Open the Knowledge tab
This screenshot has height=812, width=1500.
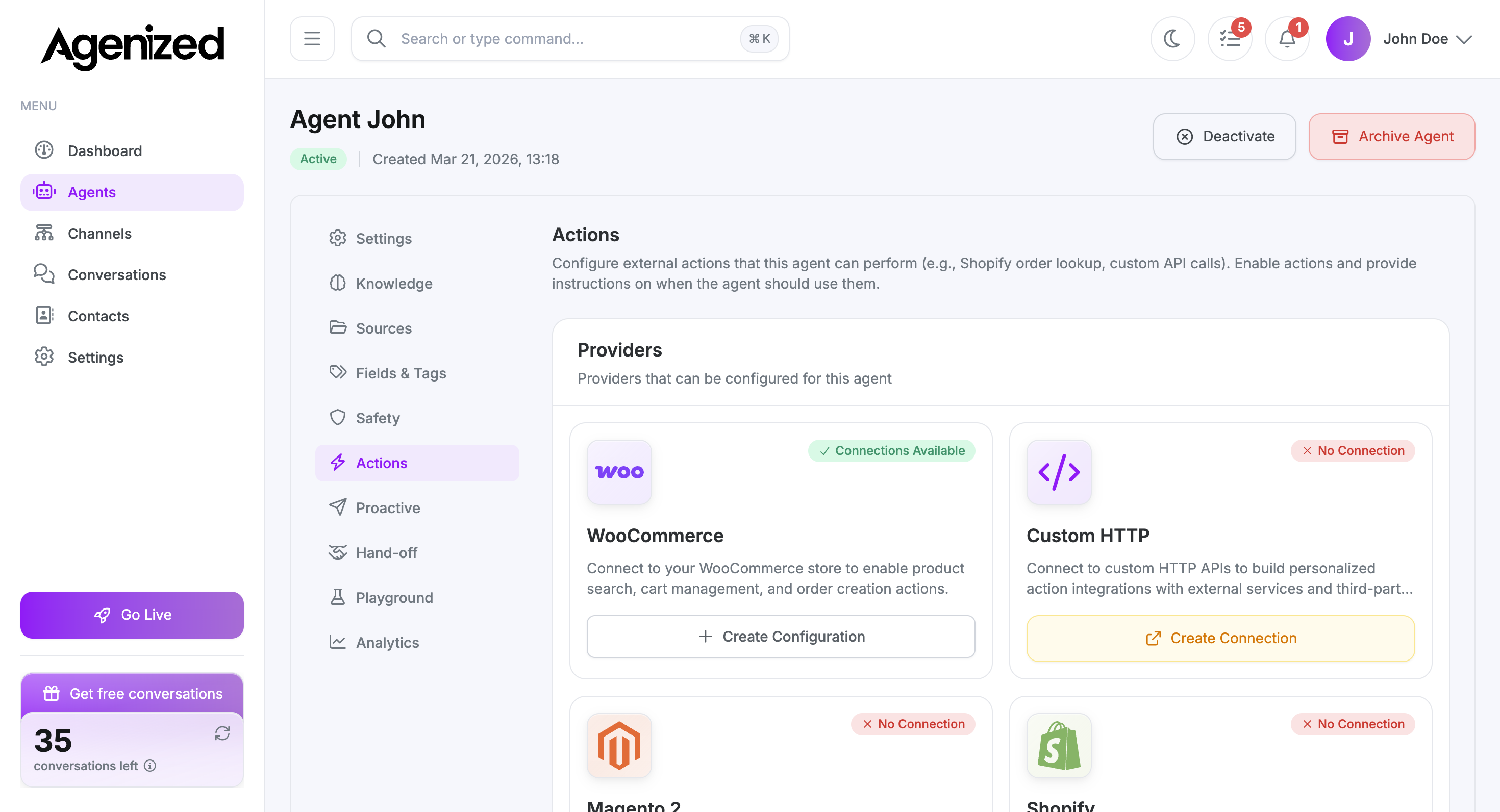pyautogui.click(x=417, y=284)
